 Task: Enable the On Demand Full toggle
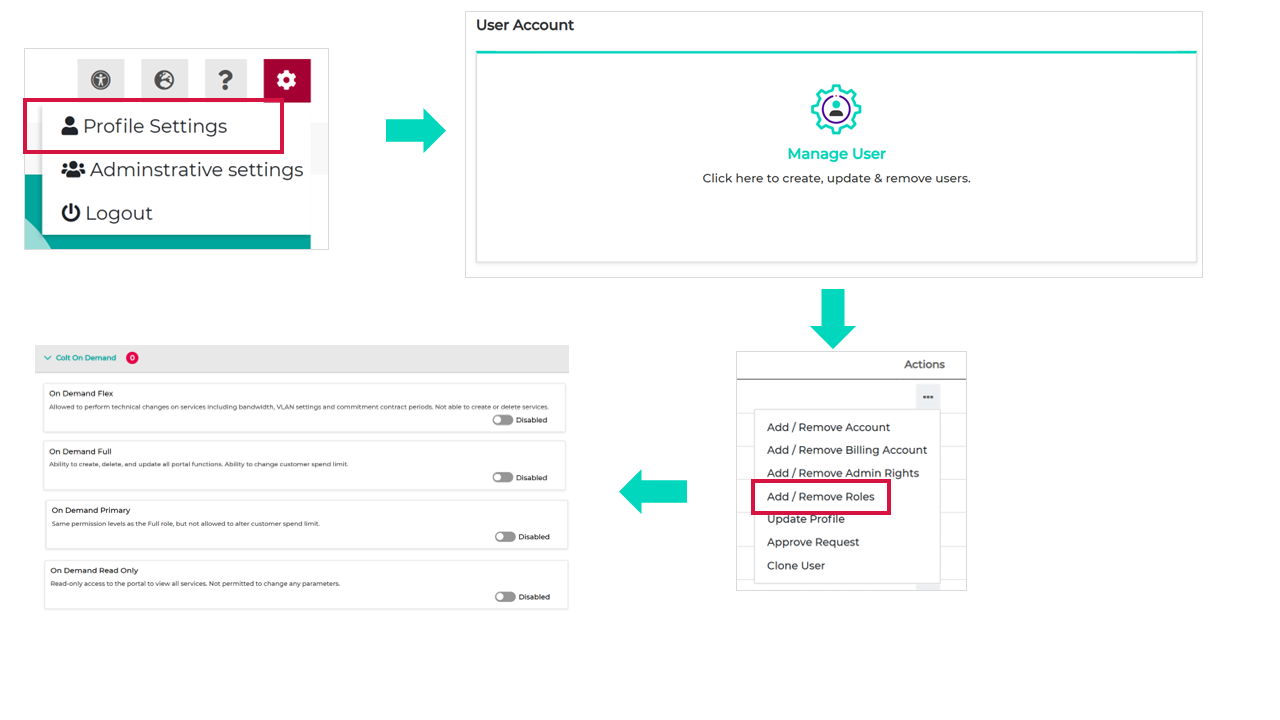(x=503, y=477)
